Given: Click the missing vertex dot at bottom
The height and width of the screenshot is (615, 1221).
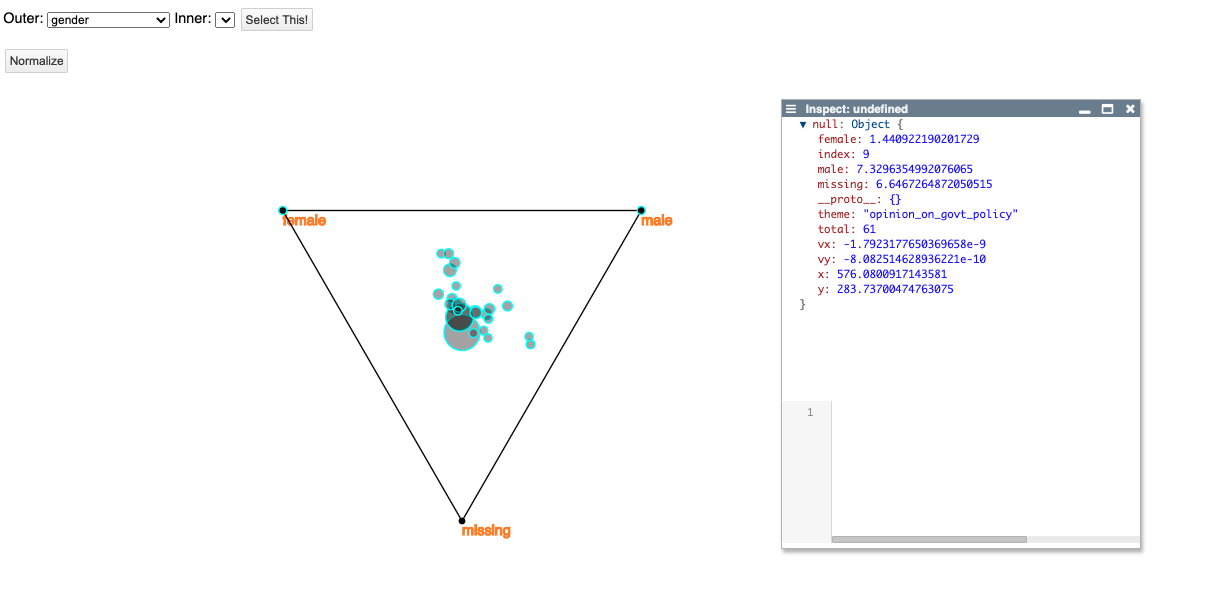Looking at the screenshot, I should [461, 520].
